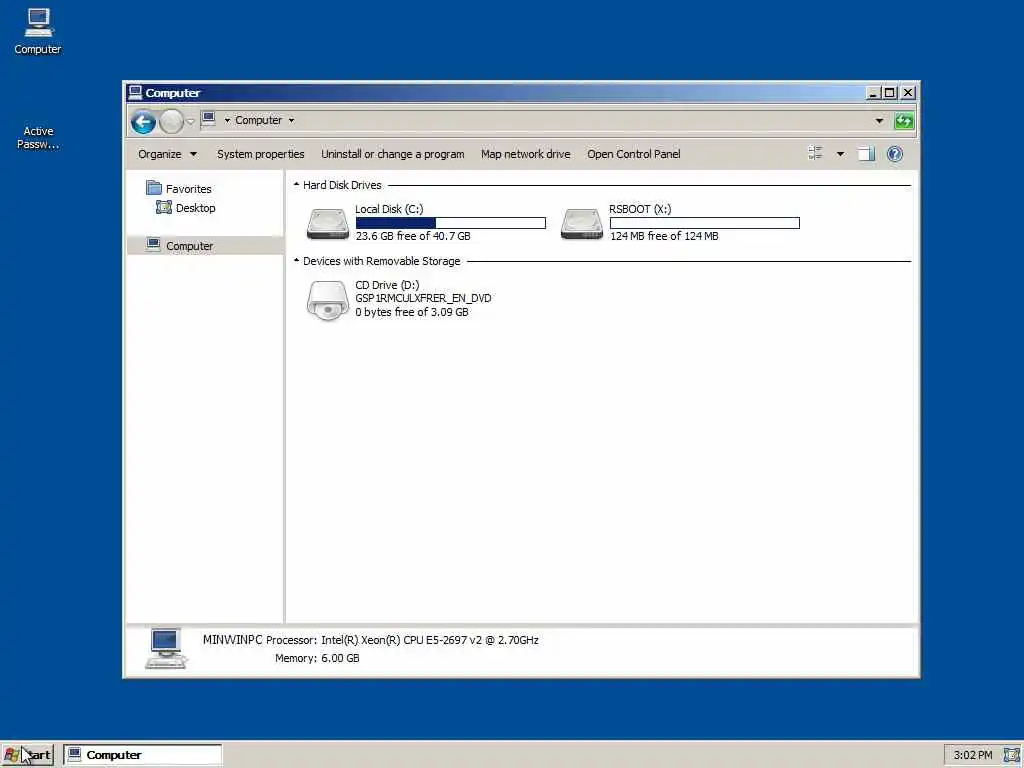Maximize the Computer window

click(889, 93)
